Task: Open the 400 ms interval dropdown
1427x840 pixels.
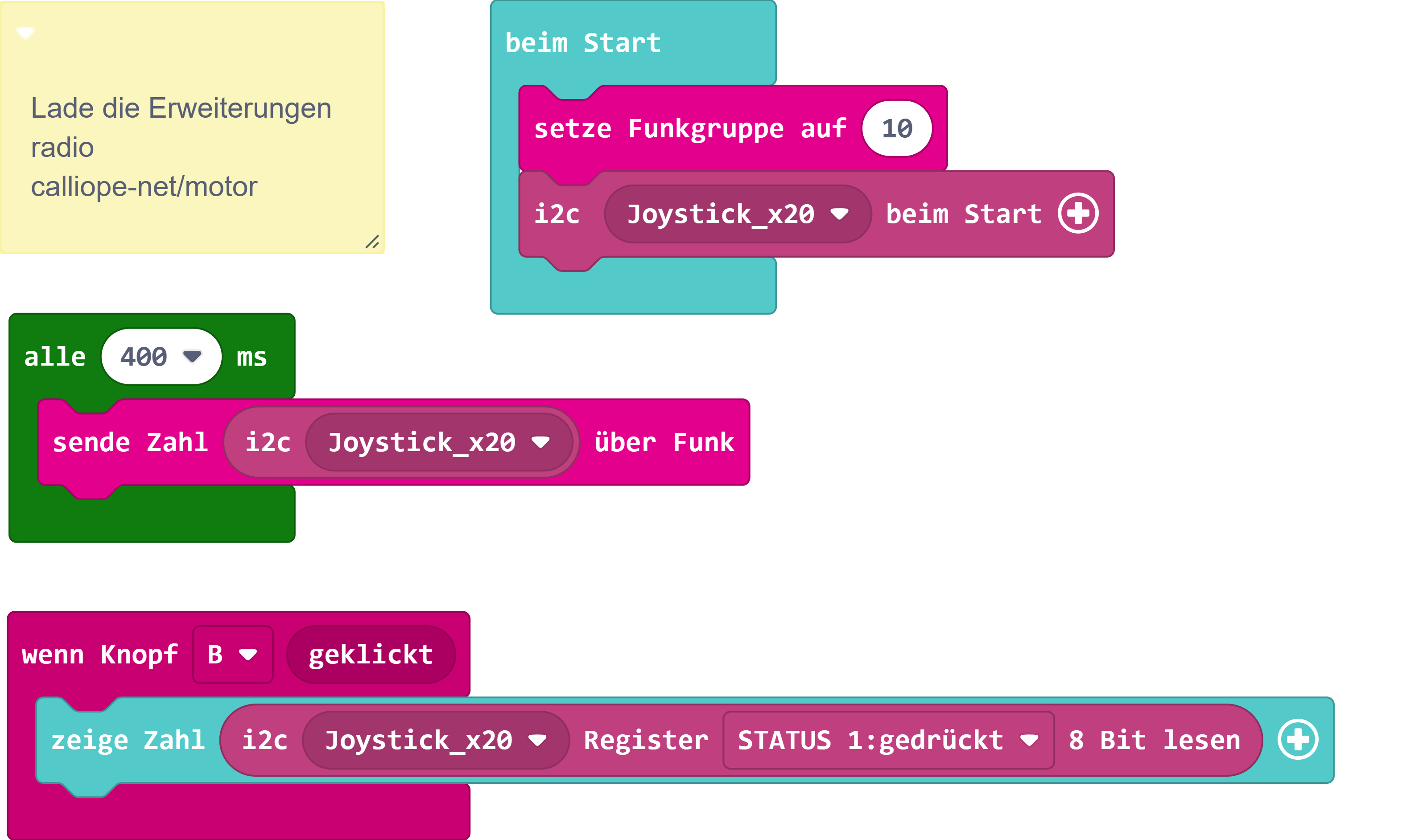Action: pyautogui.click(x=161, y=357)
